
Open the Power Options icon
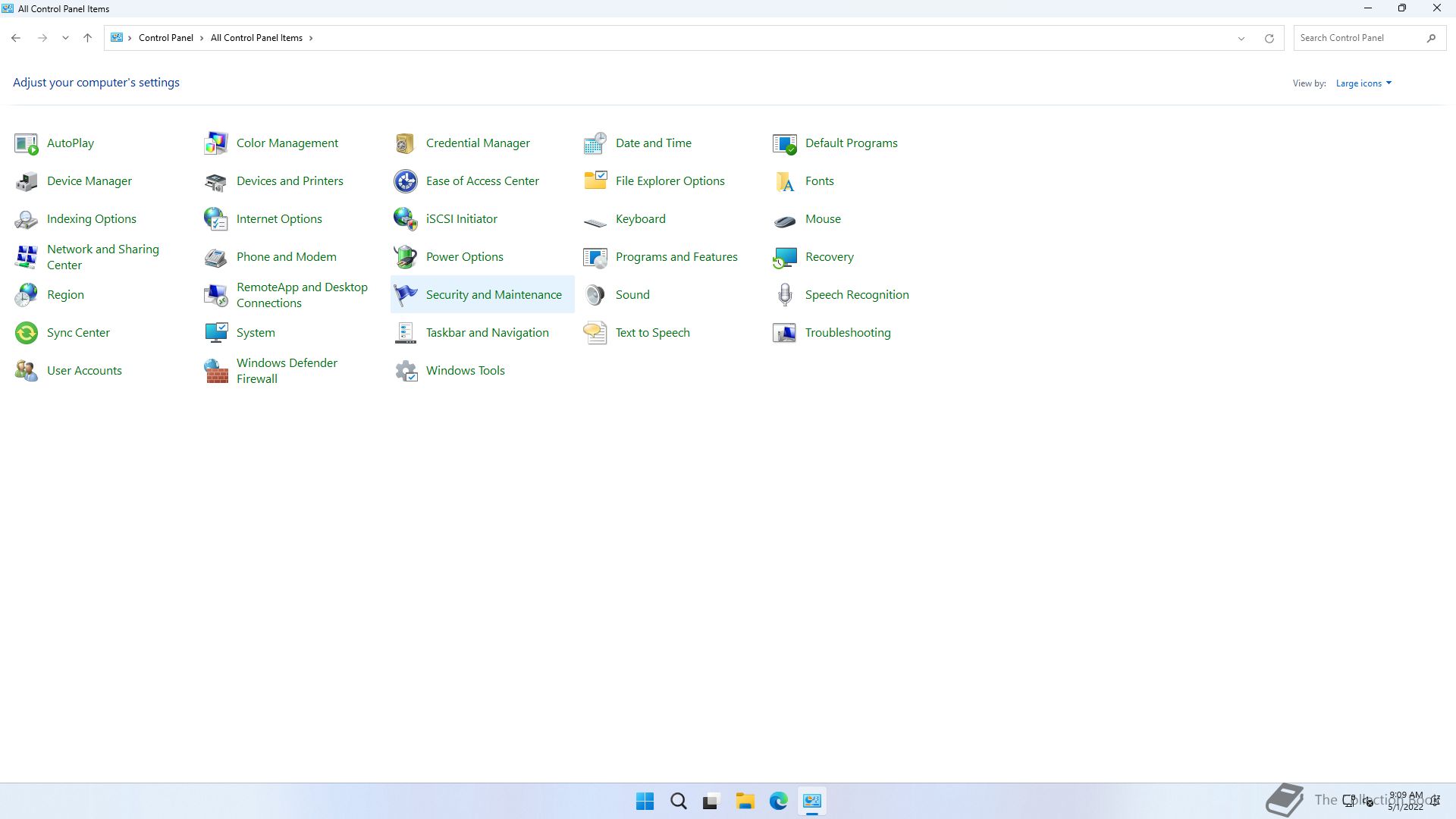click(x=406, y=257)
